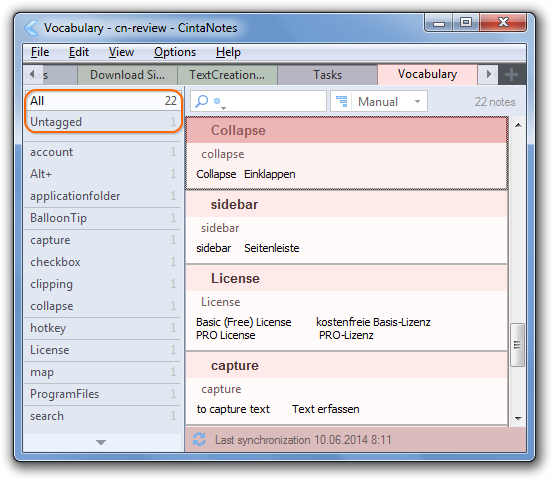Click the Seitenleiste translation text
This screenshot has height=481, width=553.
pos(272,248)
